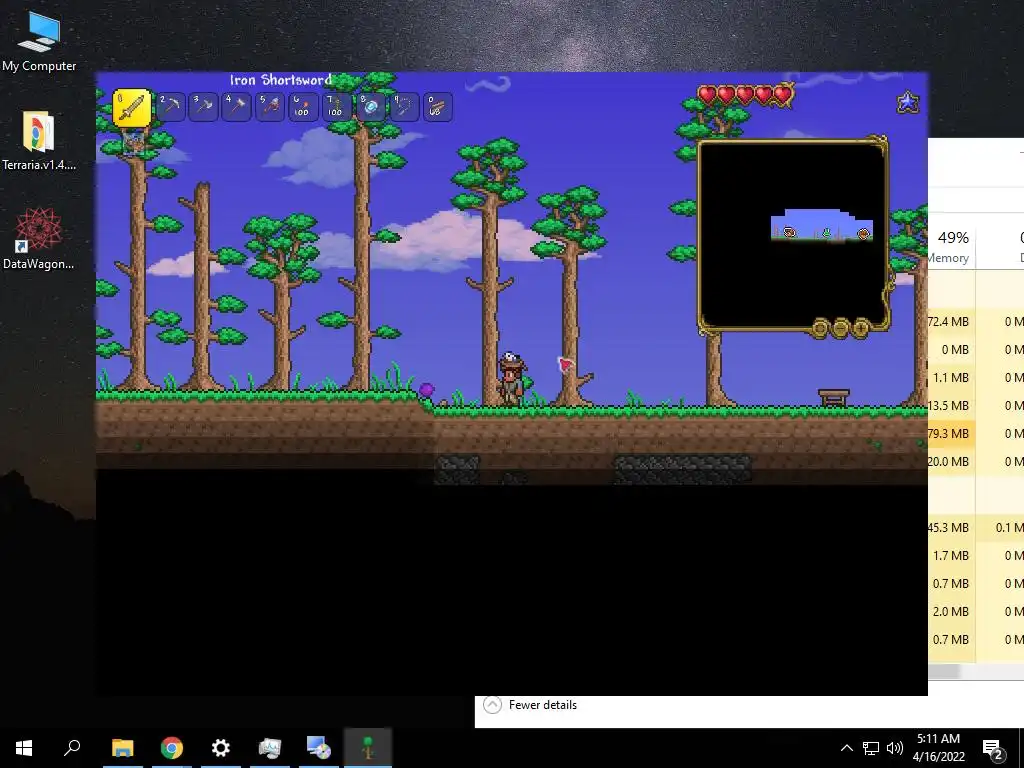Image resolution: width=1024 pixels, height=768 pixels.
Task: Select the wood stack in hotbar slot 0
Action: 437,106
